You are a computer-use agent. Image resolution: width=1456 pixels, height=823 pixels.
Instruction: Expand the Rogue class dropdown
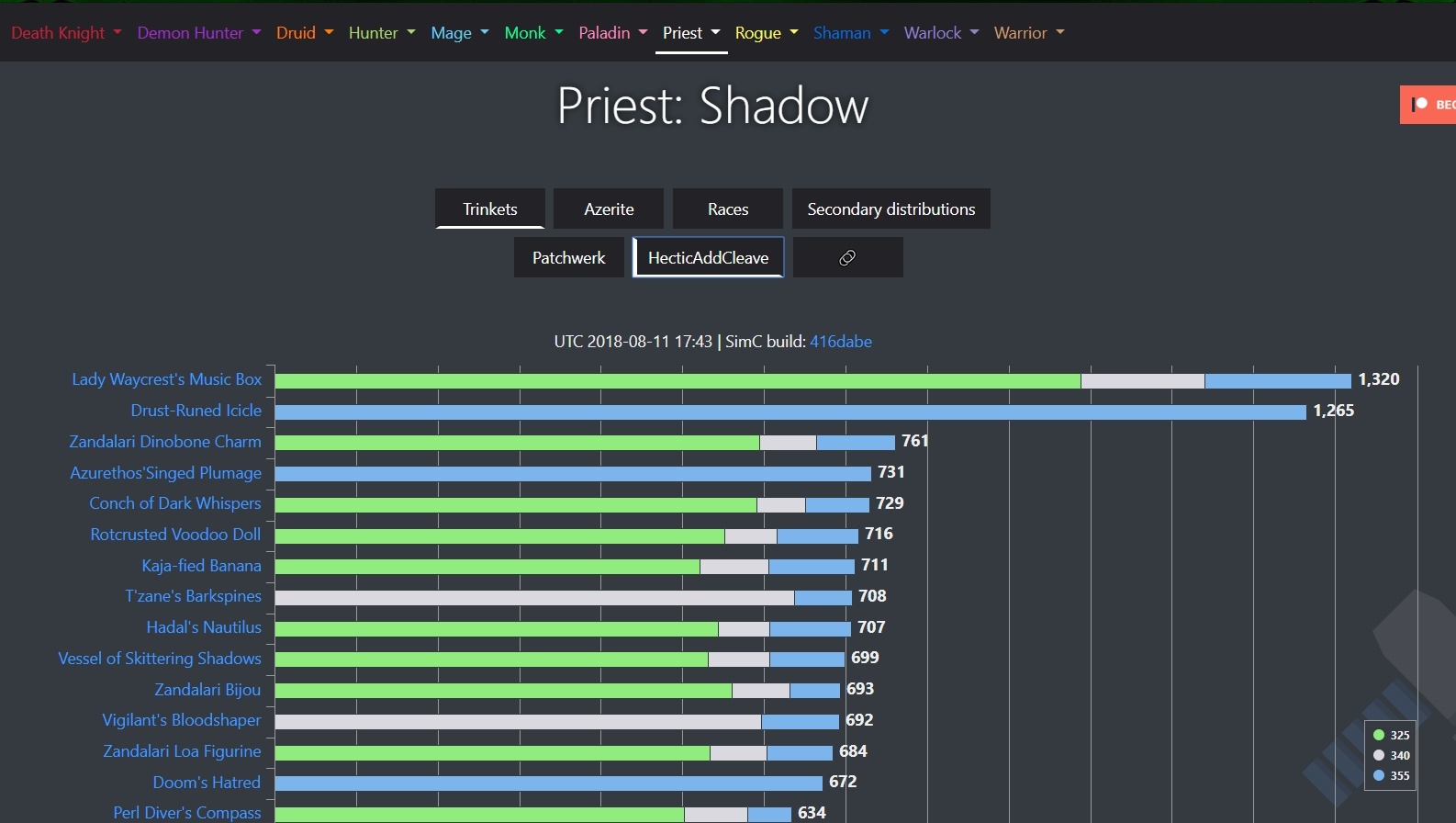767,33
